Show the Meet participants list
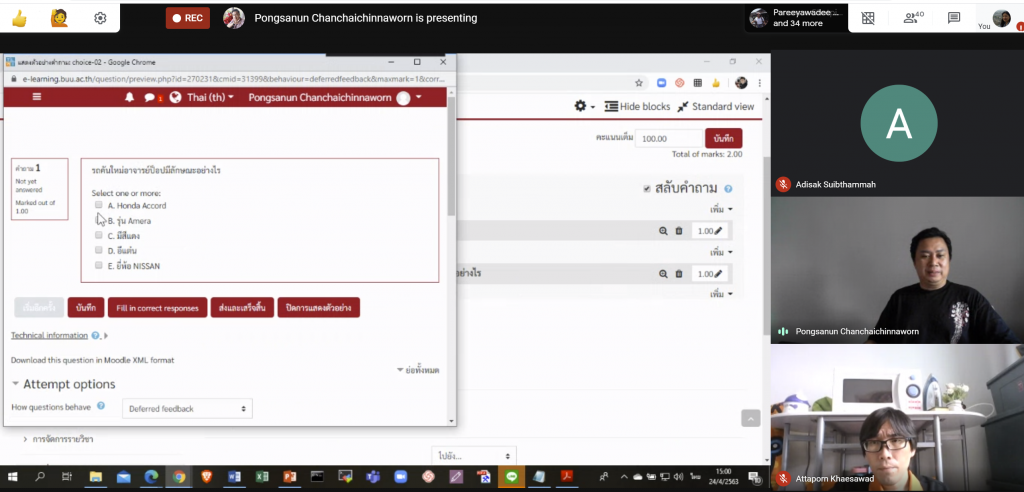The width and height of the screenshot is (1024, 492). click(x=910, y=18)
